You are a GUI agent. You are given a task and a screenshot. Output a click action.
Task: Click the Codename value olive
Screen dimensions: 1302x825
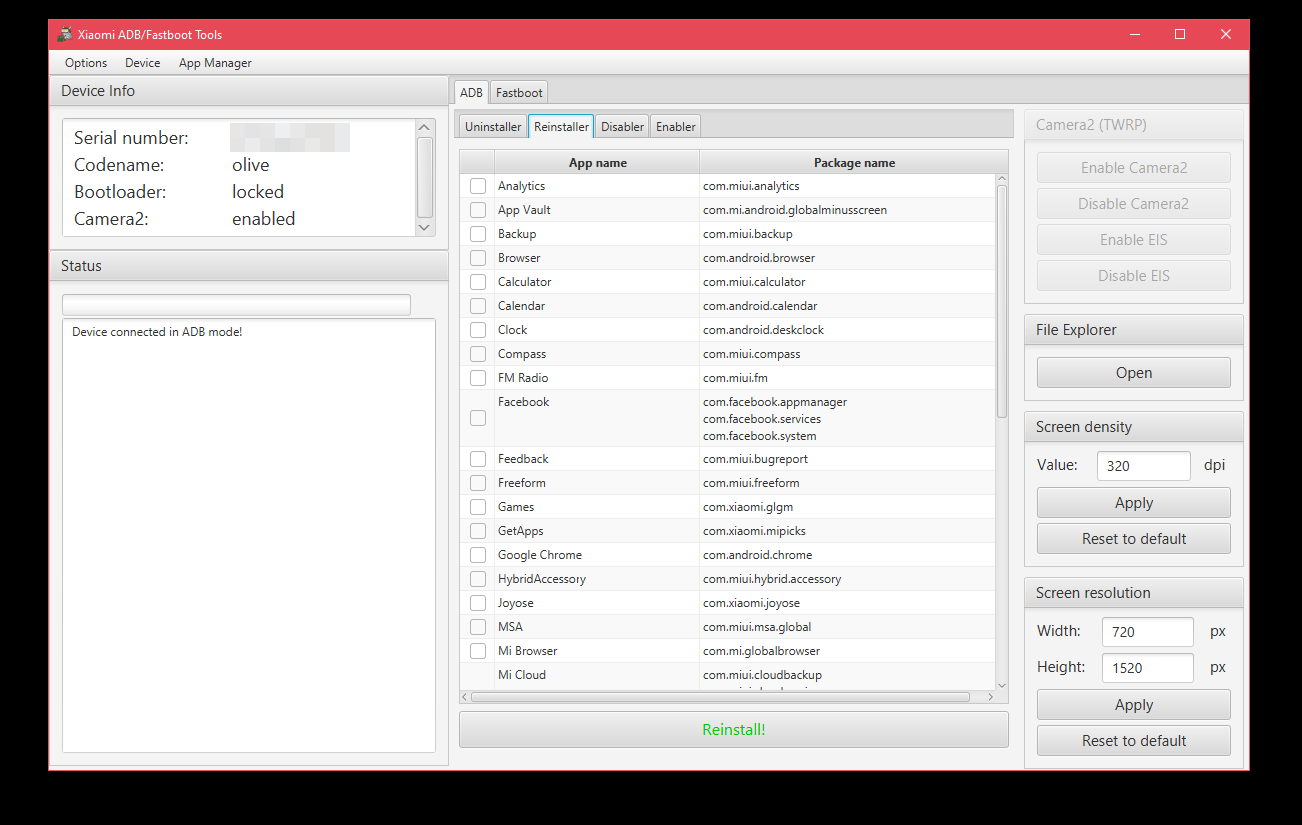click(x=251, y=165)
